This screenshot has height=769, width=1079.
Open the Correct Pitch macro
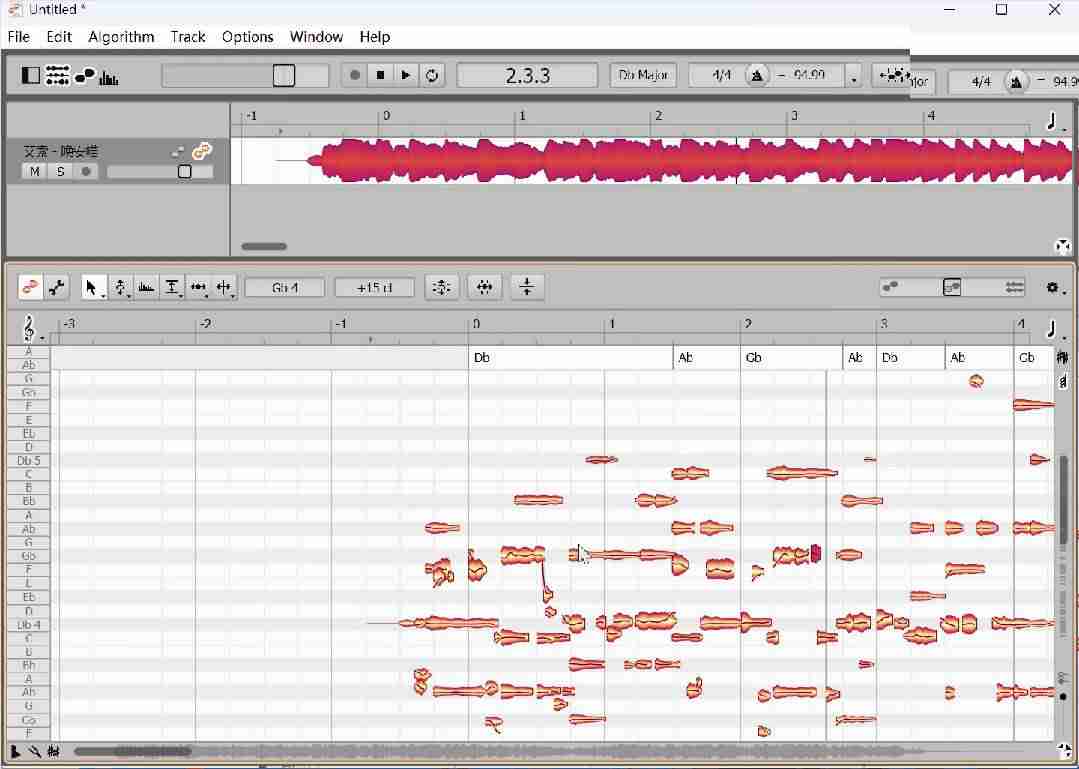(441, 288)
